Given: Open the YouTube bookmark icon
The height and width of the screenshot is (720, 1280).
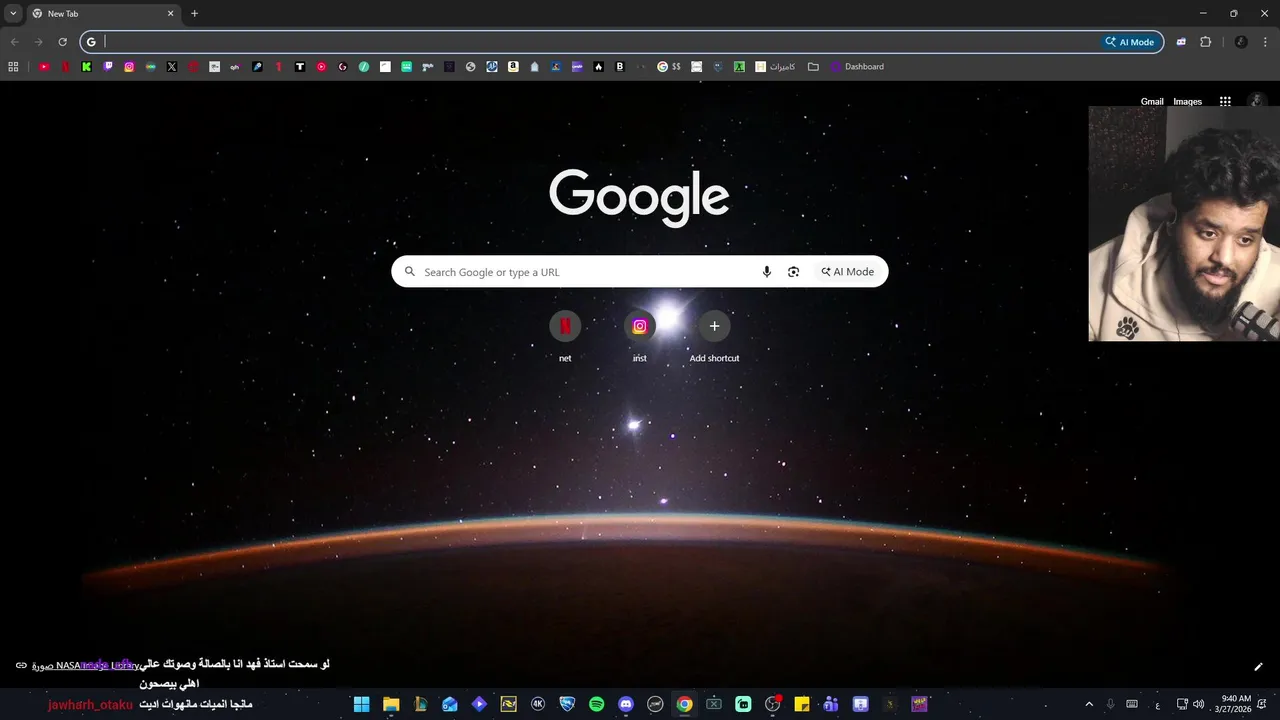Looking at the screenshot, I should click(x=44, y=67).
